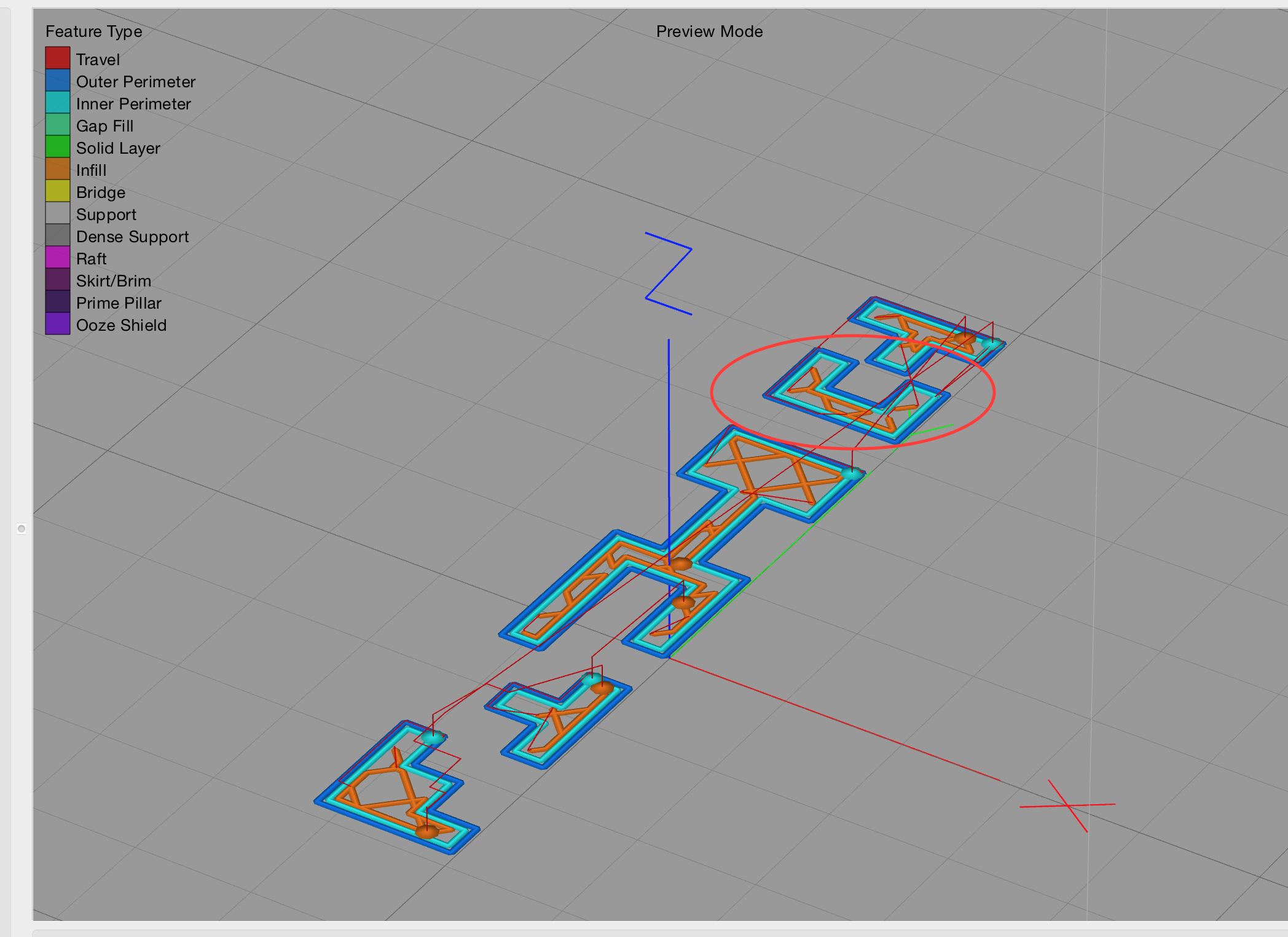This screenshot has width=1288, height=937.
Task: Click the Raft magenta swatch
Action: click(58, 258)
